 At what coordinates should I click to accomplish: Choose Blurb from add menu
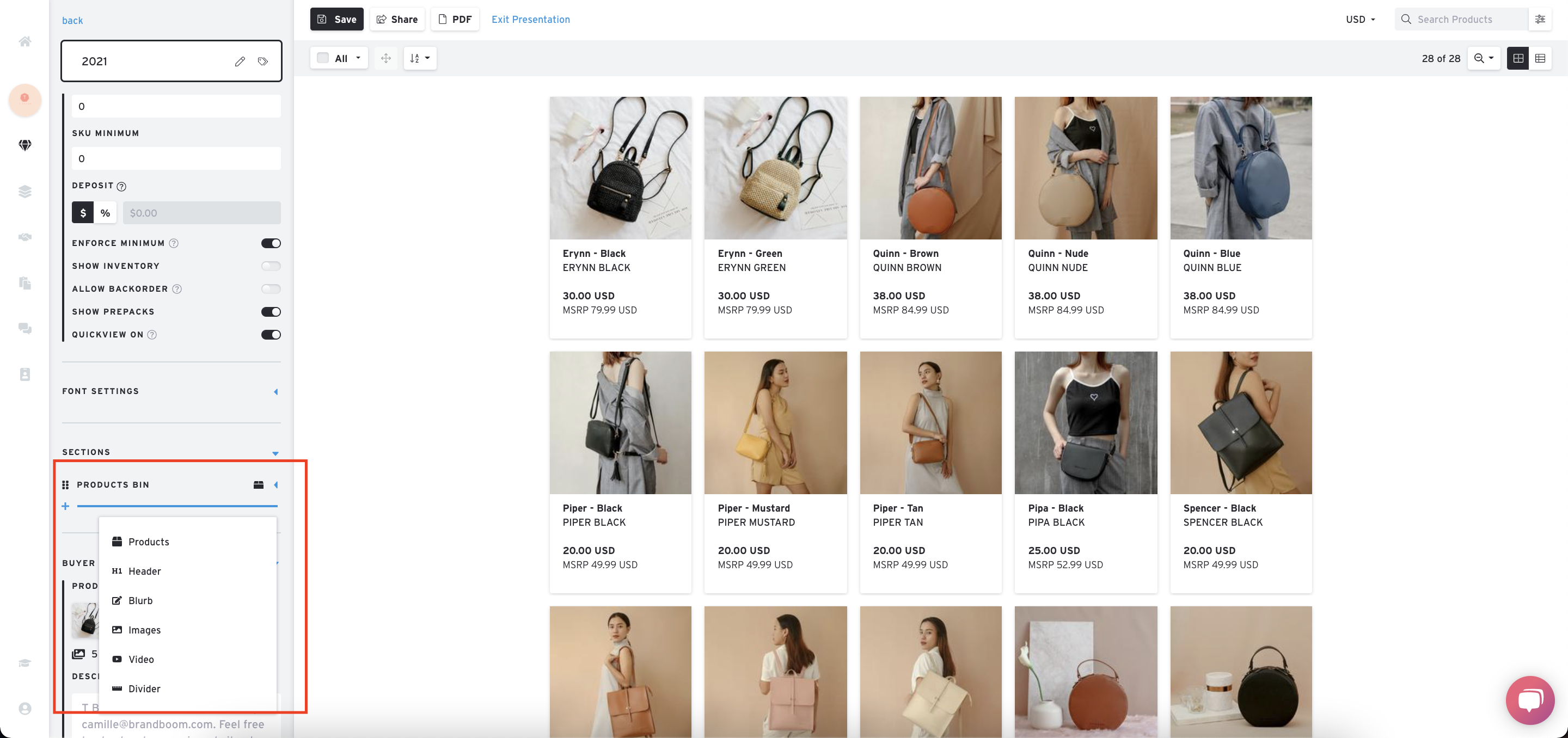[187, 600]
